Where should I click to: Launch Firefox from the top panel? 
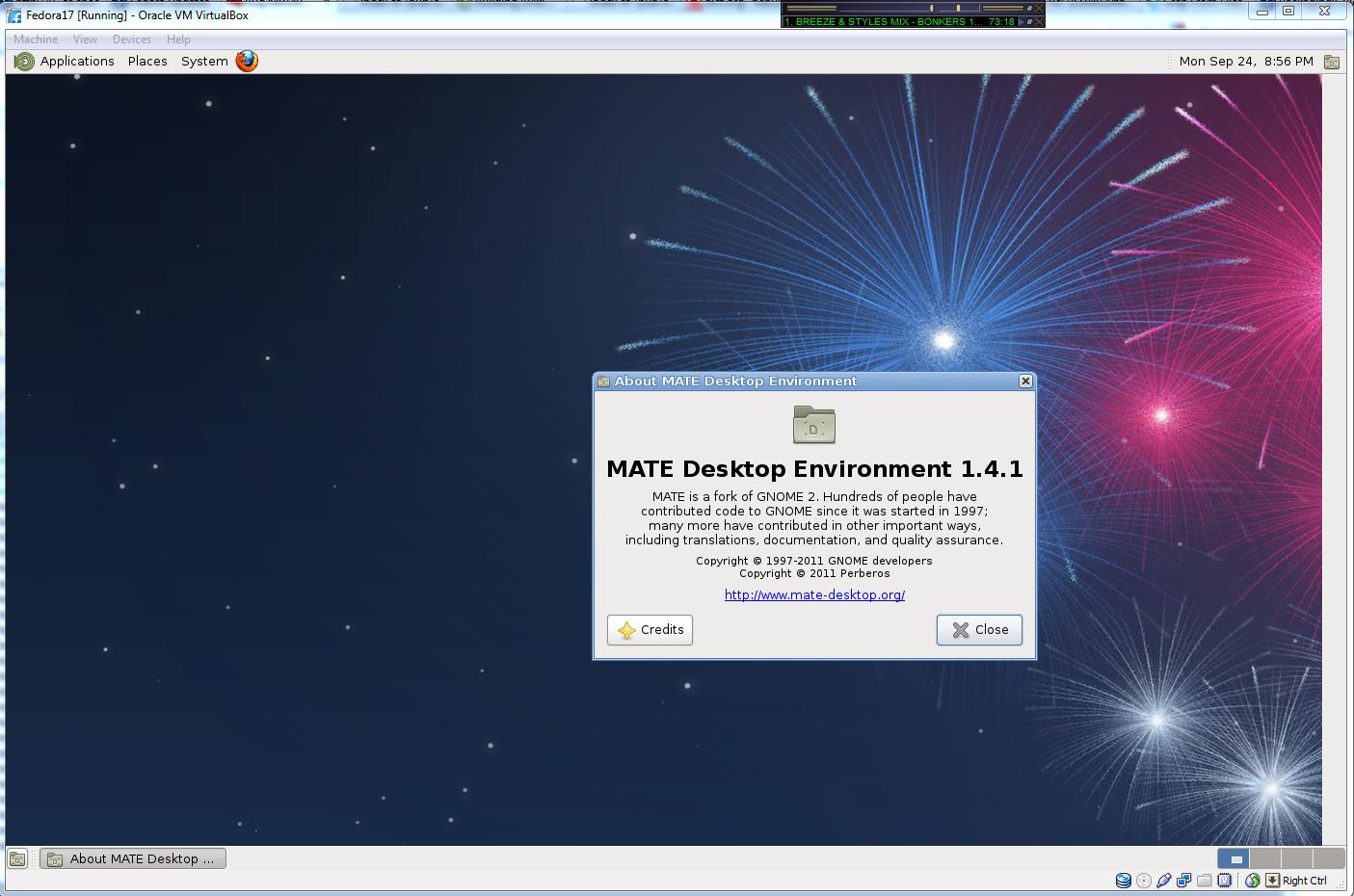click(x=246, y=61)
